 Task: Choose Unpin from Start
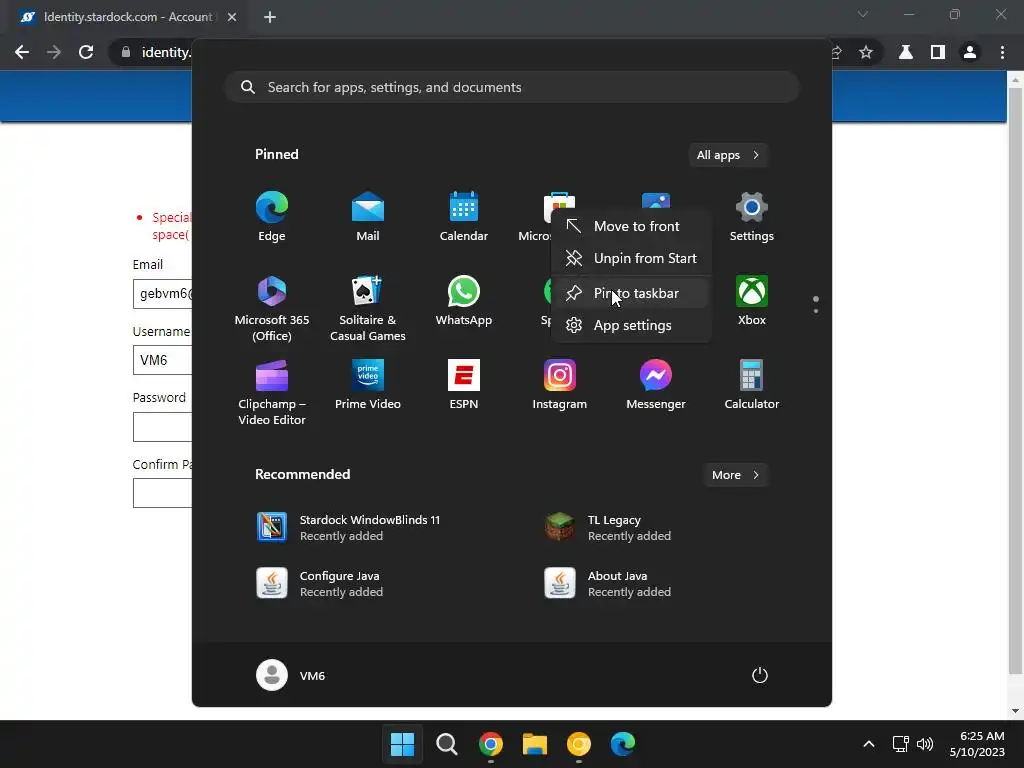pos(630,258)
